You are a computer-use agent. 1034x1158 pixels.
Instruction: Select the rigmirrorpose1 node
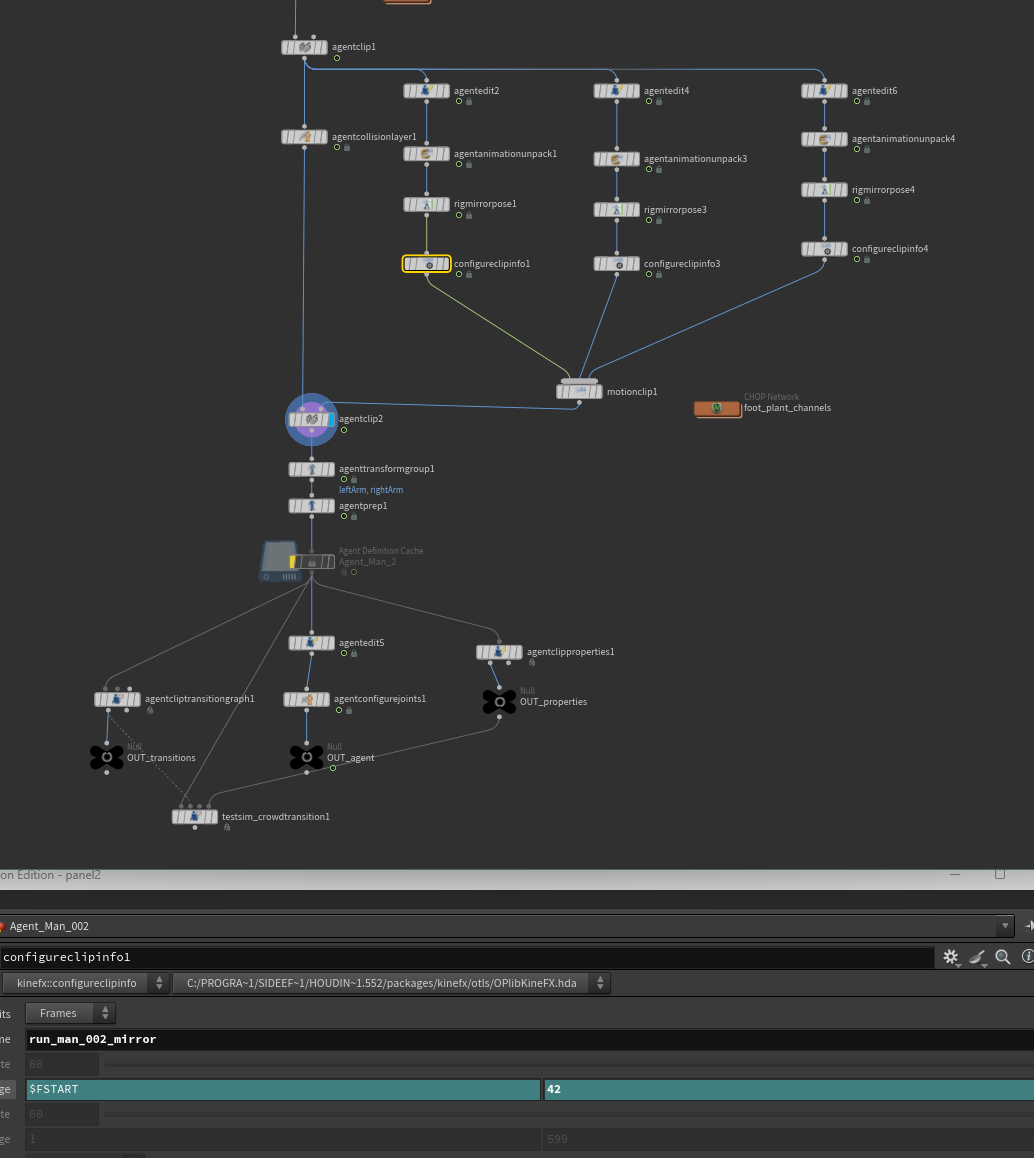tap(426, 204)
